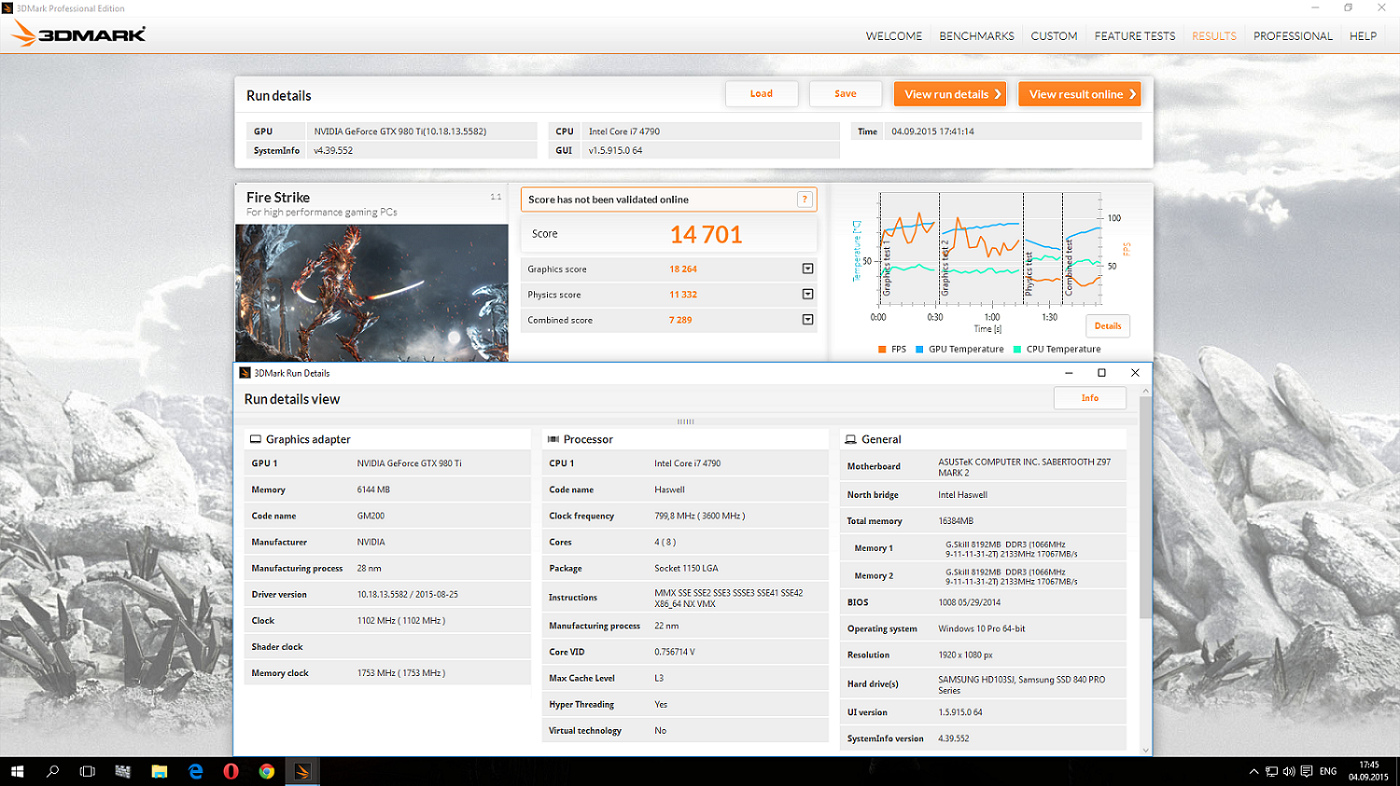1400x786 pixels.
Task: Open the WELCOME tab
Action: pos(894,36)
